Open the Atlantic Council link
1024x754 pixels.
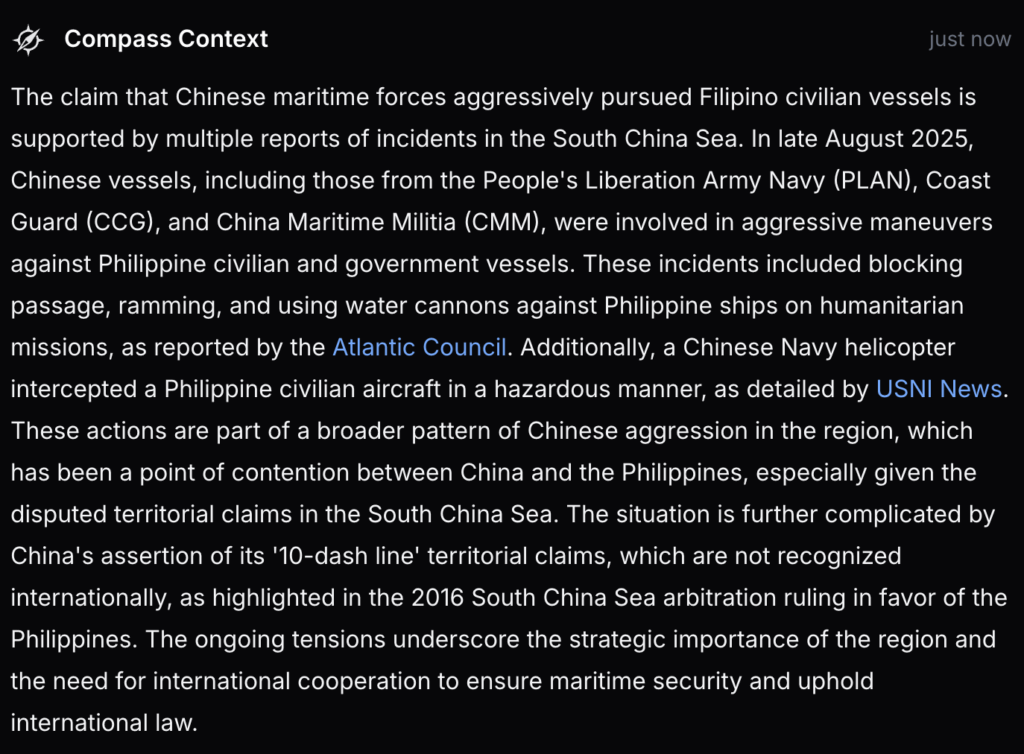click(419, 347)
